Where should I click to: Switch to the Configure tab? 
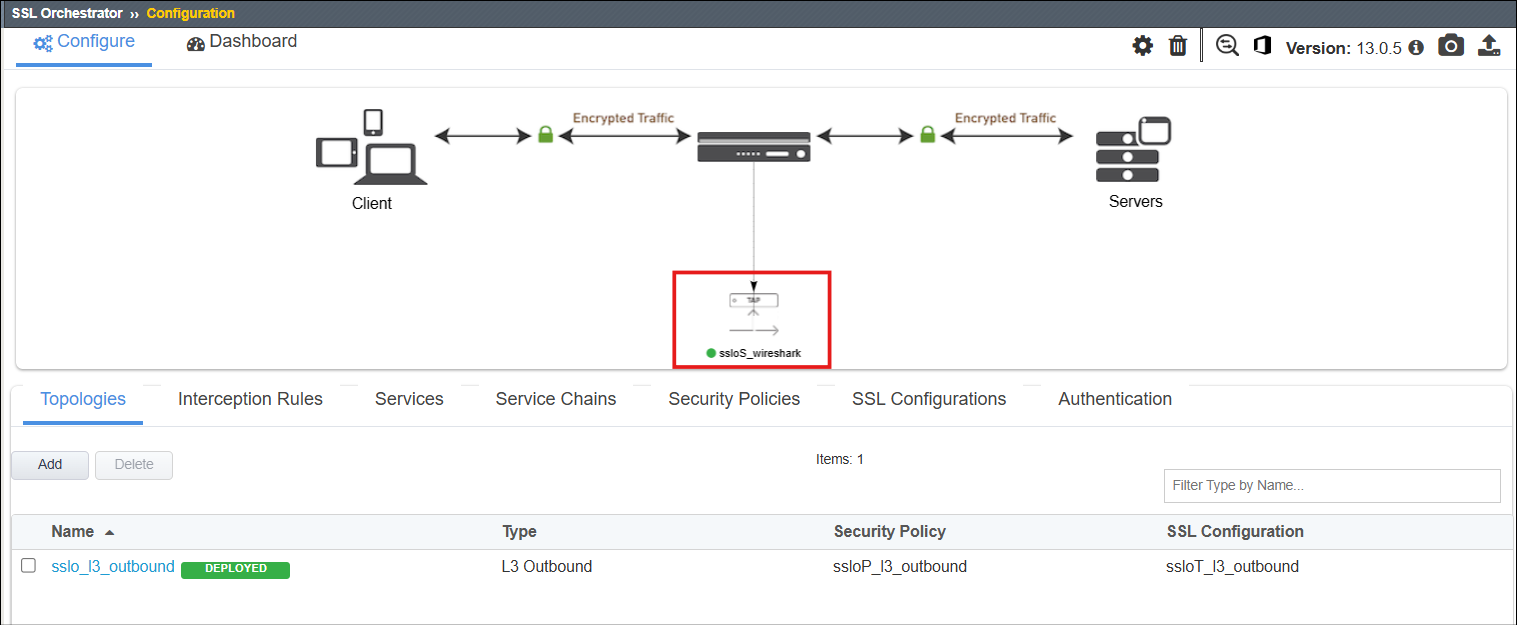[x=84, y=42]
